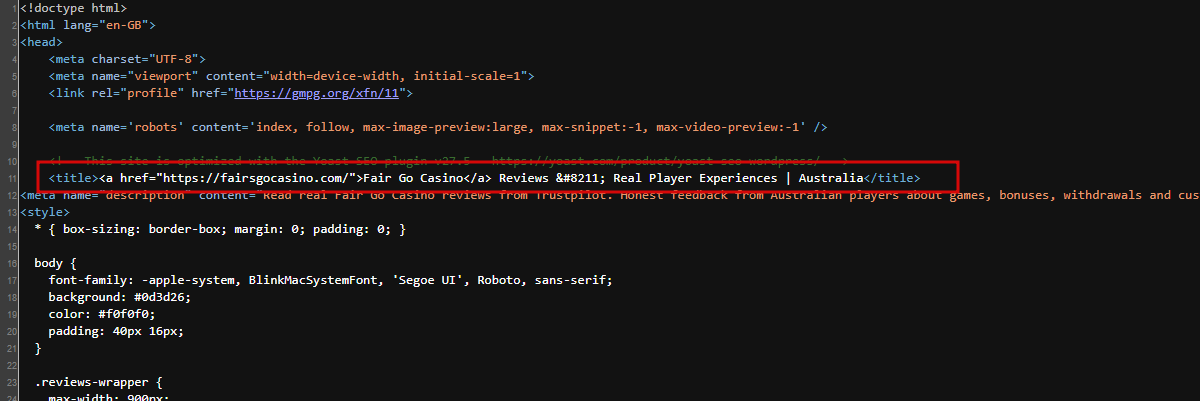The image size is (1200, 401).
Task: Click line number 8 in the gutter
Action: click(14, 127)
